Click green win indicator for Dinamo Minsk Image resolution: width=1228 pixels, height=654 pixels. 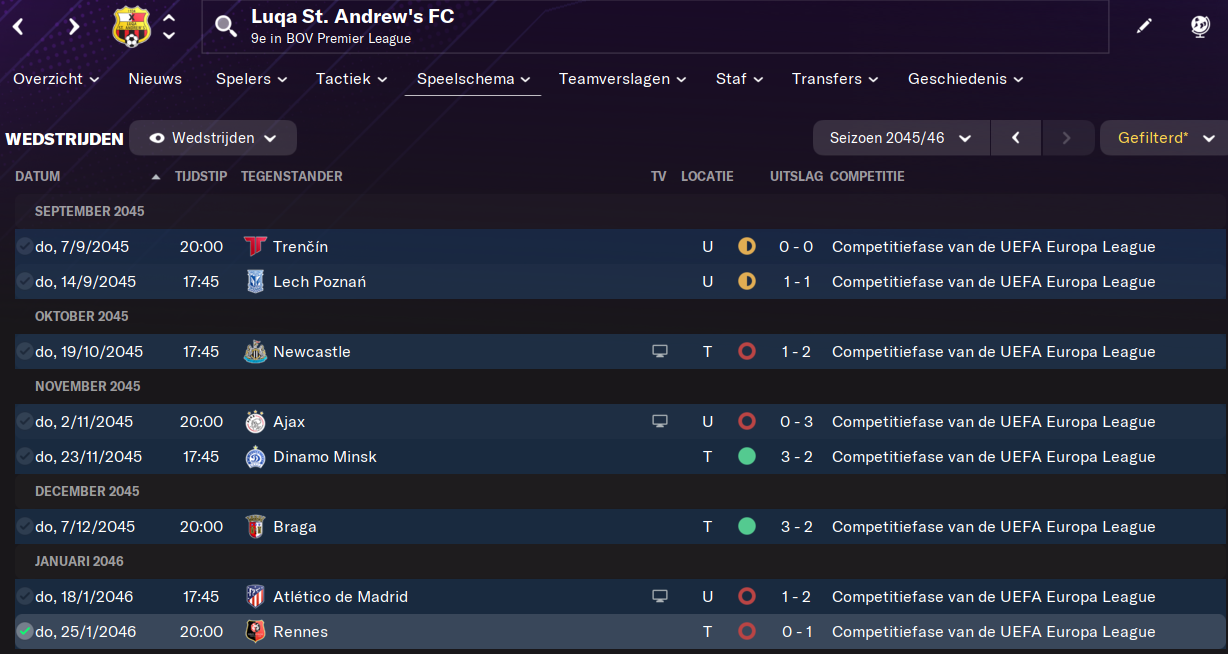[746, 457]
